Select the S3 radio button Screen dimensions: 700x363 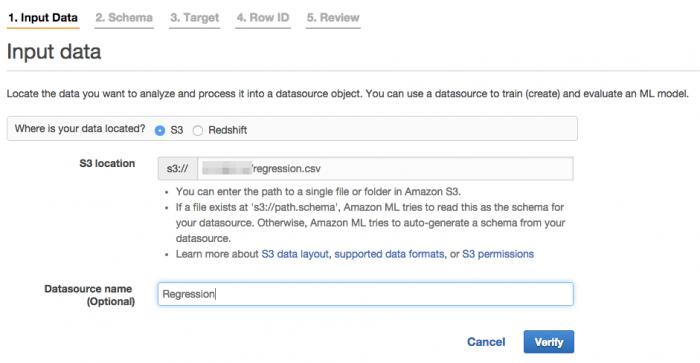click(160, 130)
